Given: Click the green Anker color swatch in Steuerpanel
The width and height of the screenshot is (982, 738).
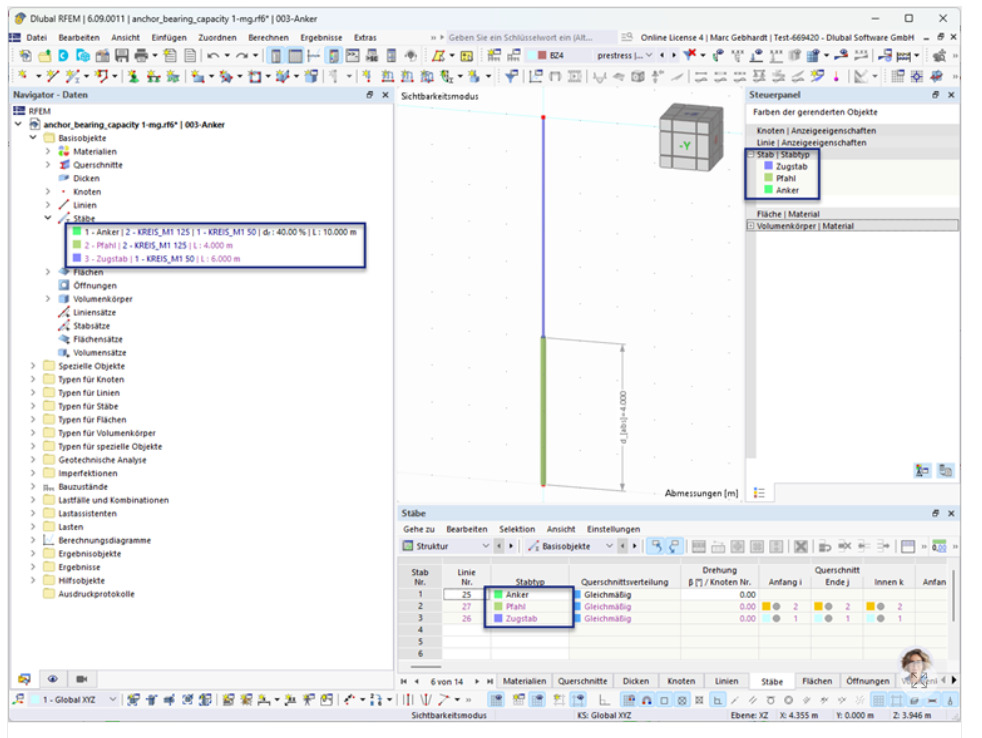Looking at the screenshot, I should click(767, 190).
